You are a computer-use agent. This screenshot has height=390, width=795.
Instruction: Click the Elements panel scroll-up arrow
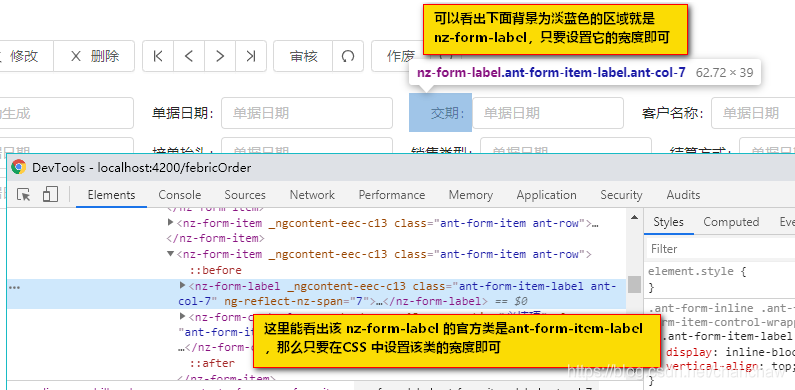(x=634, y=217)
